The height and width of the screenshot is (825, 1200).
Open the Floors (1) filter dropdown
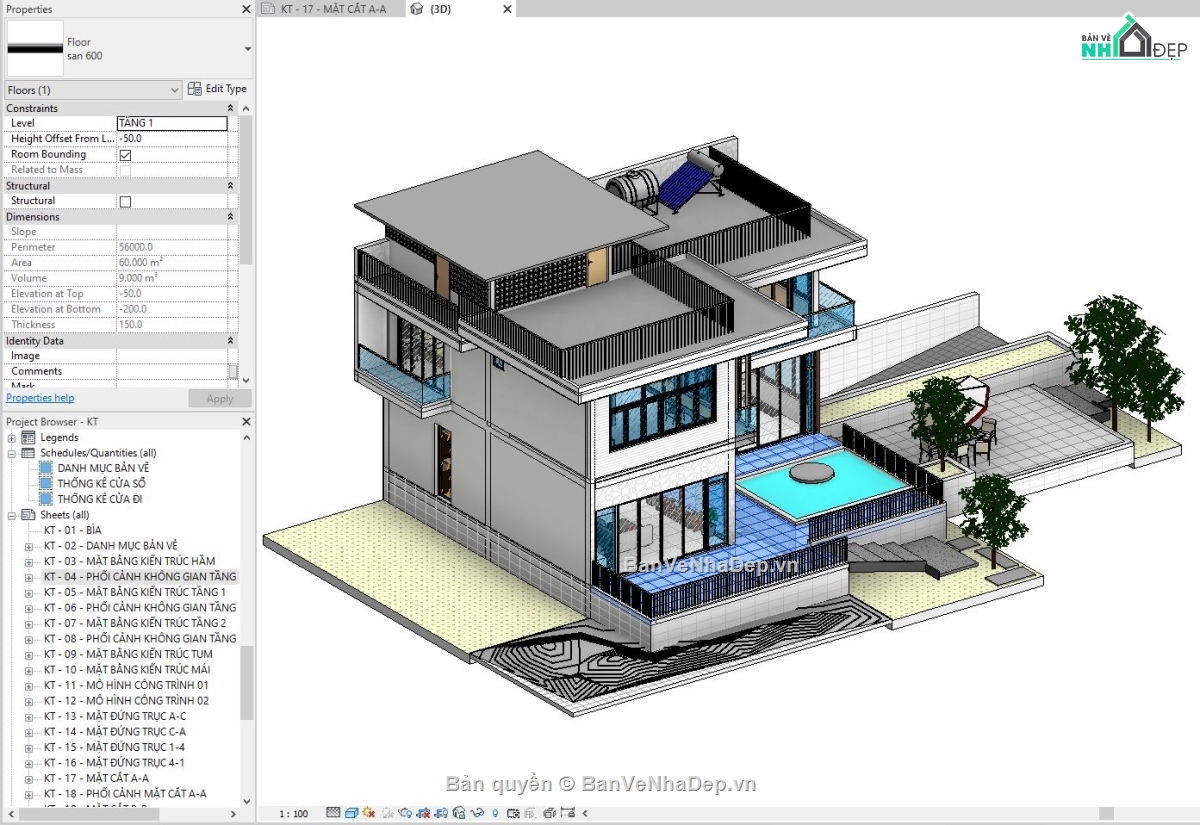[93, 90]
